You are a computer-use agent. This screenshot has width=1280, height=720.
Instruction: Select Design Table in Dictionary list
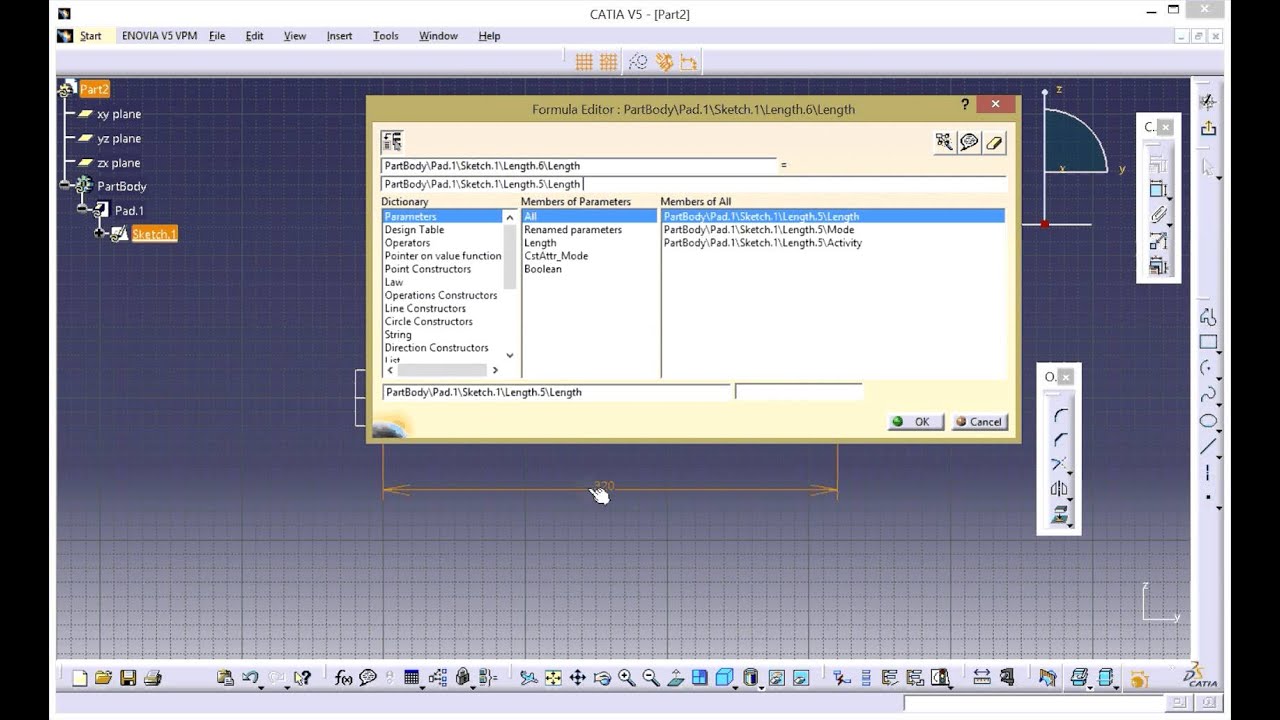[415, 230]
